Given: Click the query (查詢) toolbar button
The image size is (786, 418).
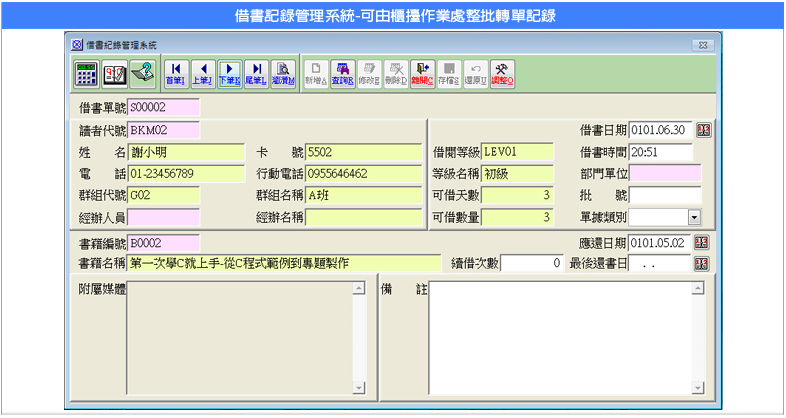Looking at the screenshot, I should [343, 72].
